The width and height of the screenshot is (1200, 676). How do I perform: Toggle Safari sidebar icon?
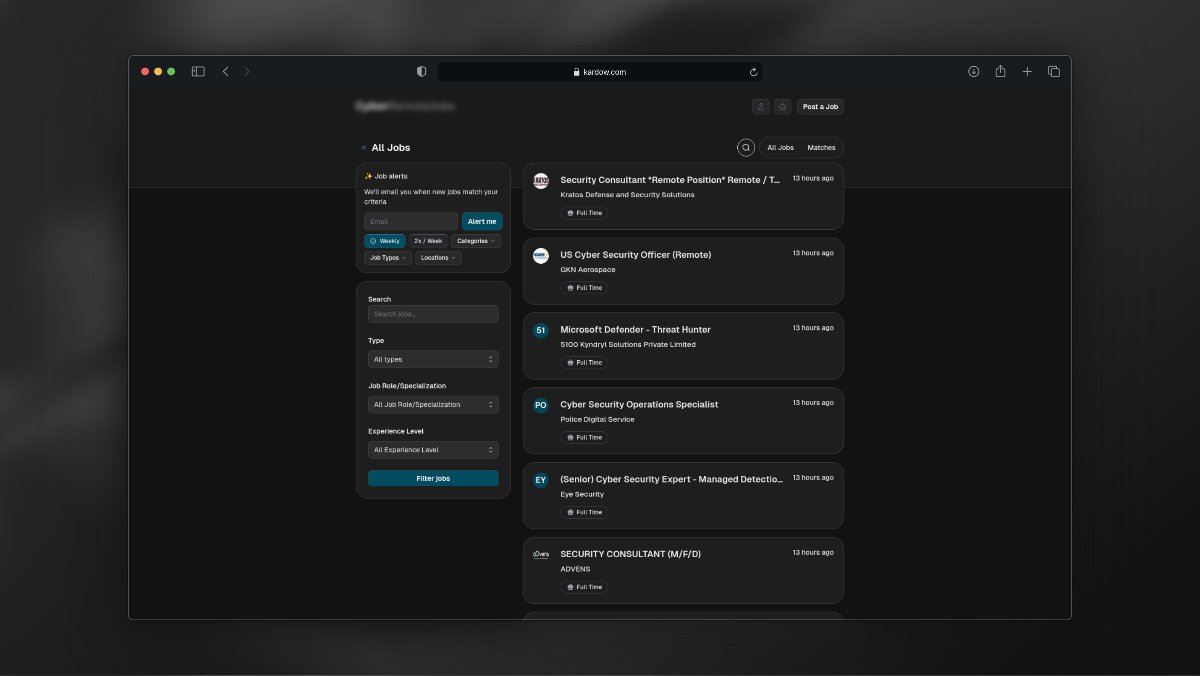click(198, 71)
